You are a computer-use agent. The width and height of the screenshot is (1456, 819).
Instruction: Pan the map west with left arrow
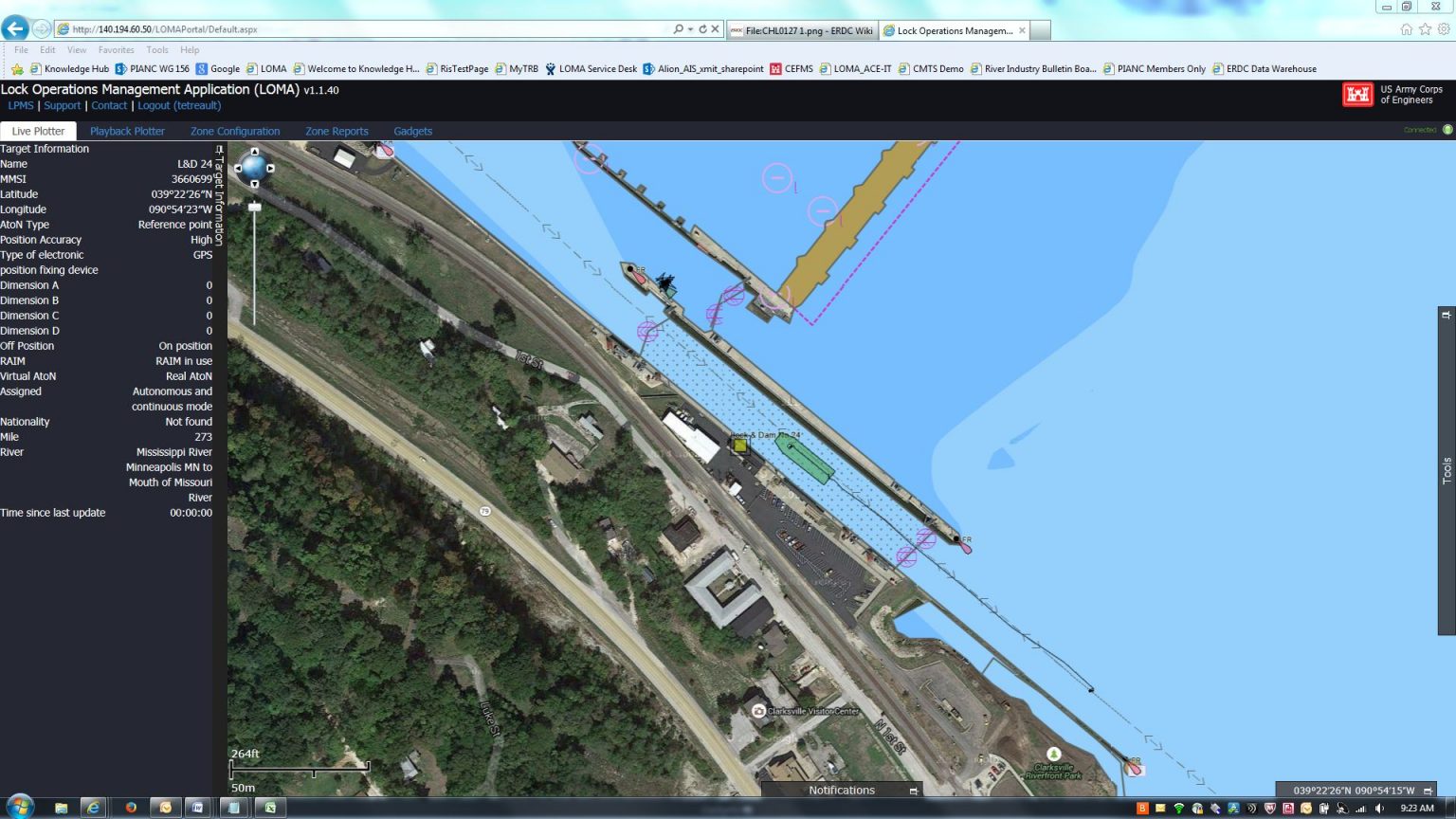pos(238,169)
